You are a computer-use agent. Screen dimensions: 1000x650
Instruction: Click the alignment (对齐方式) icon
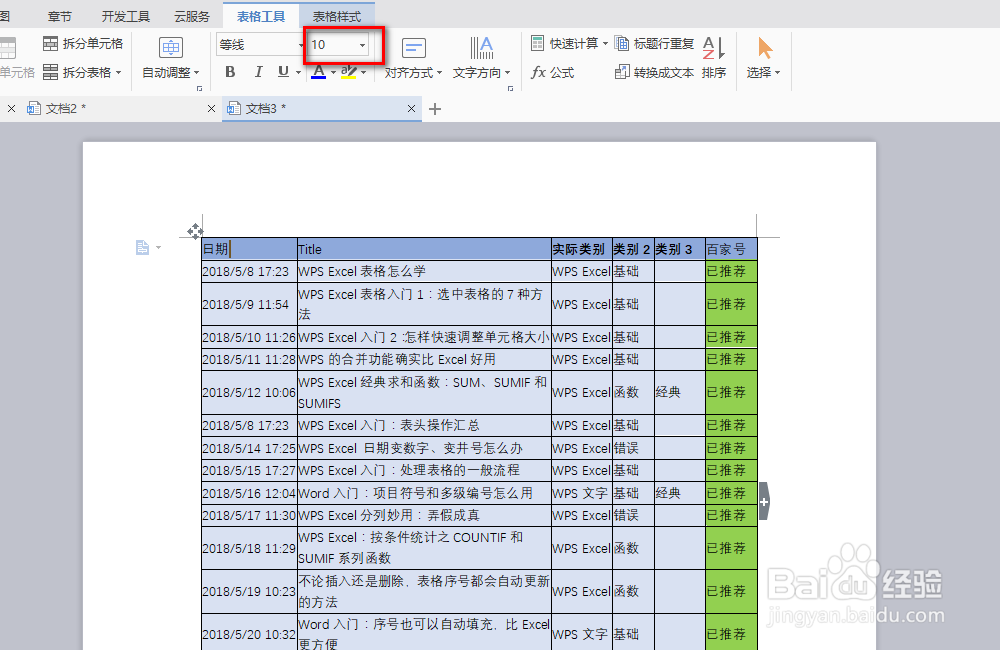coord(413,48)
